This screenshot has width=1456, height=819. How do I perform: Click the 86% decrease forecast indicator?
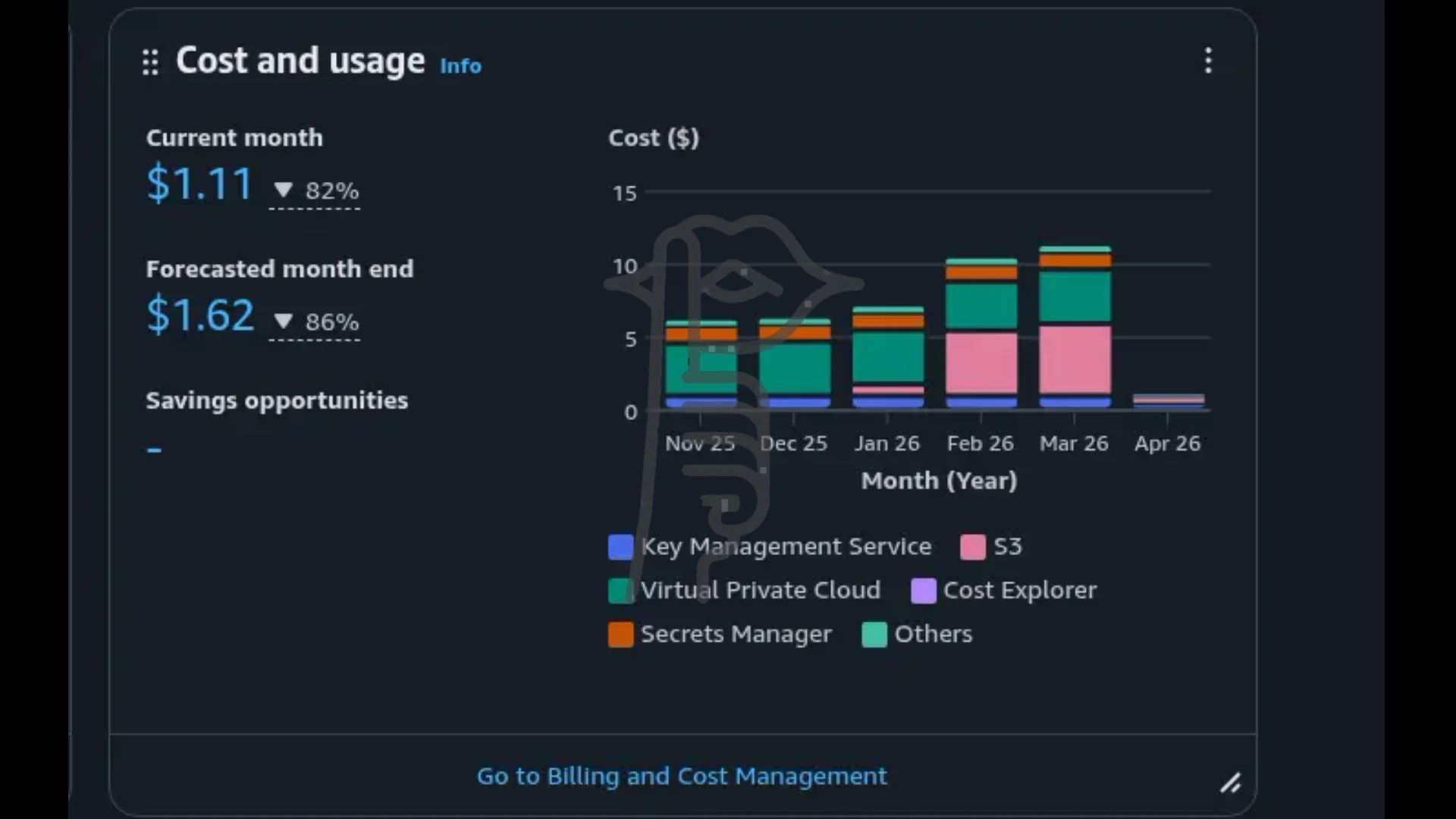(315, 322)
